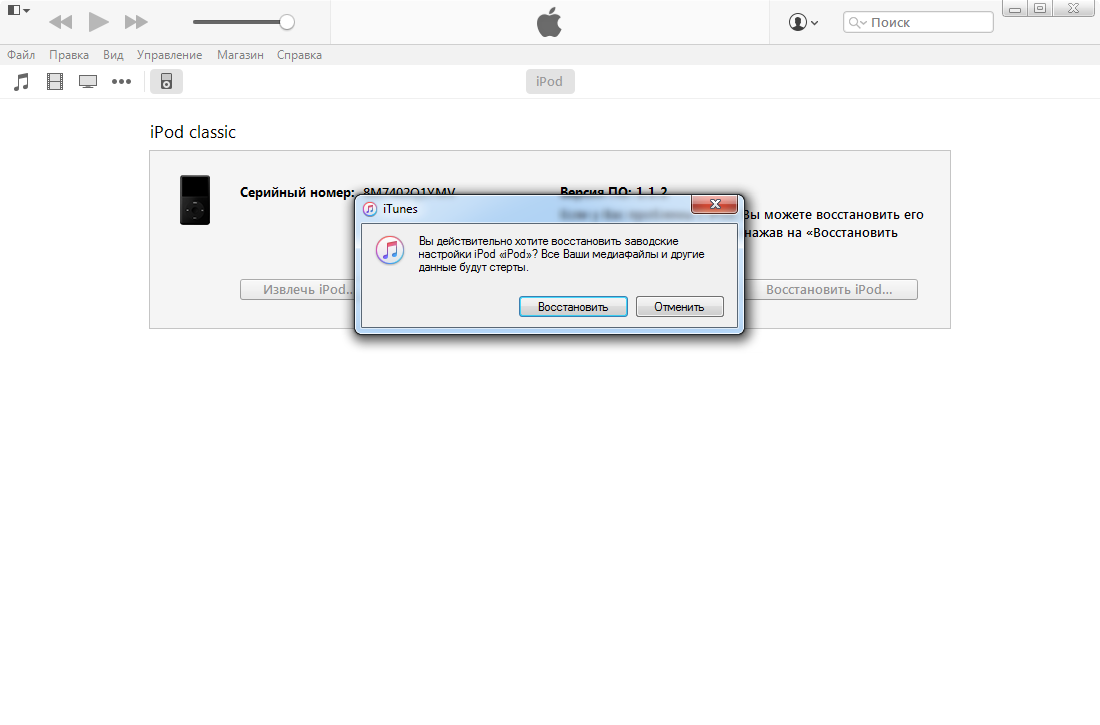Click the Apple logo in the header
Image resolution: width=1100 pixels, height=725 pixels.
click(549, 22)
